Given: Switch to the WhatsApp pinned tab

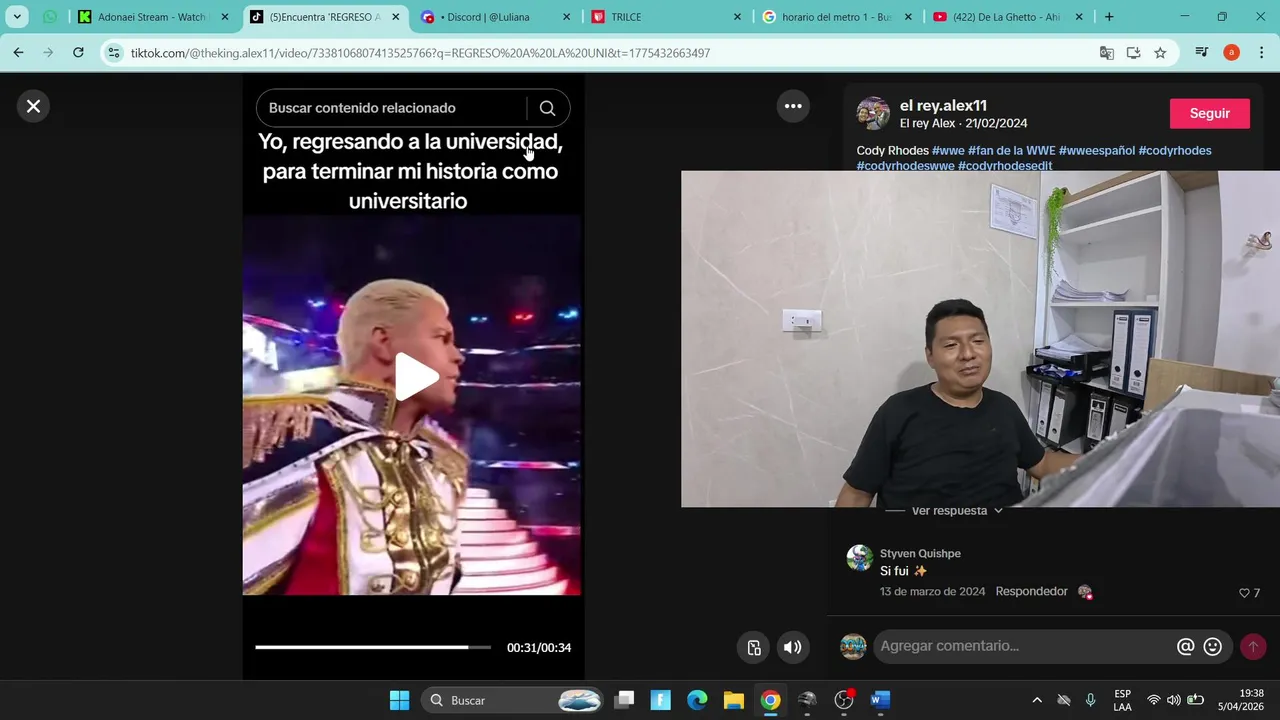Looking at the screenshot, I should pos(50,17).
